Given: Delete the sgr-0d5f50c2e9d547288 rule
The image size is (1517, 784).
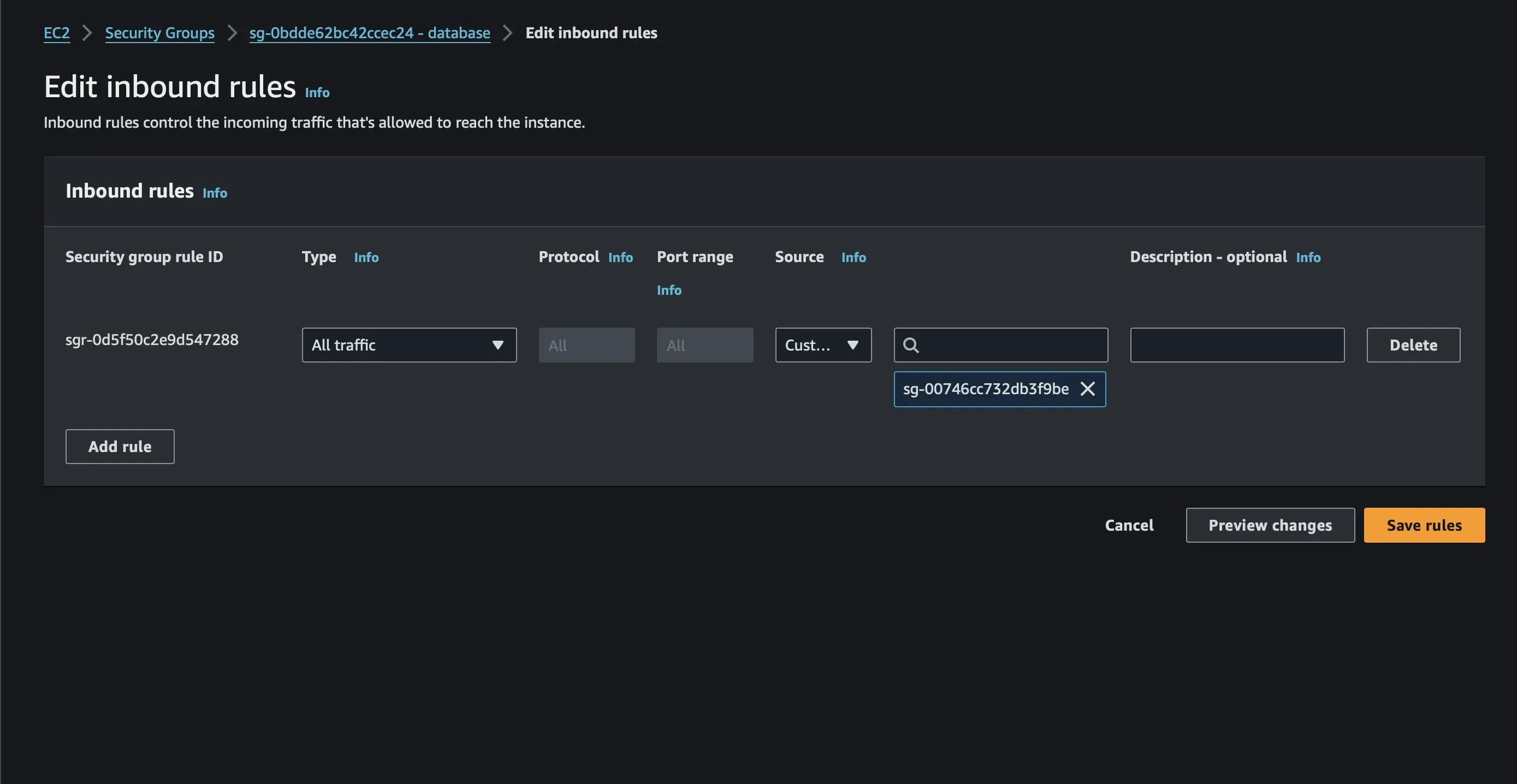Looking at the screenshot, I should pyautogui.click(x=1413, y=346).
